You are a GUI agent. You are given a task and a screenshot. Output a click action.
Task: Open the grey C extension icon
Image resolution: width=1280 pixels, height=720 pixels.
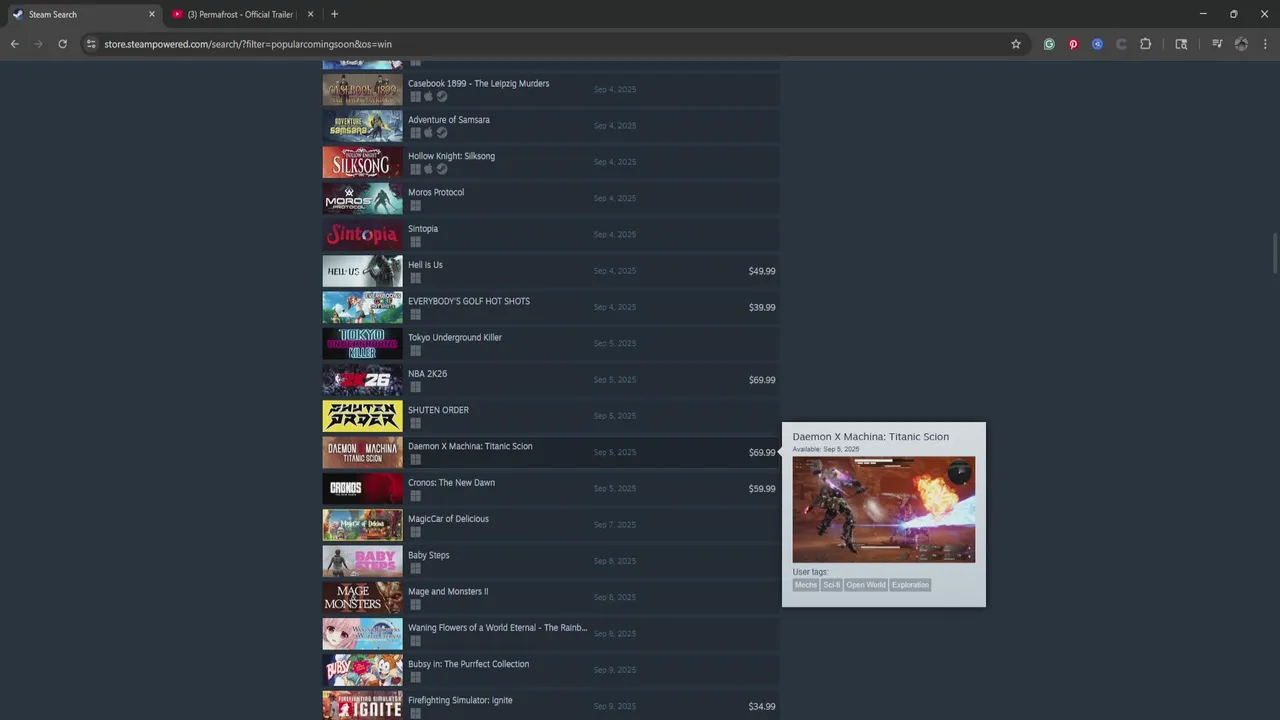click(1121, 44)
